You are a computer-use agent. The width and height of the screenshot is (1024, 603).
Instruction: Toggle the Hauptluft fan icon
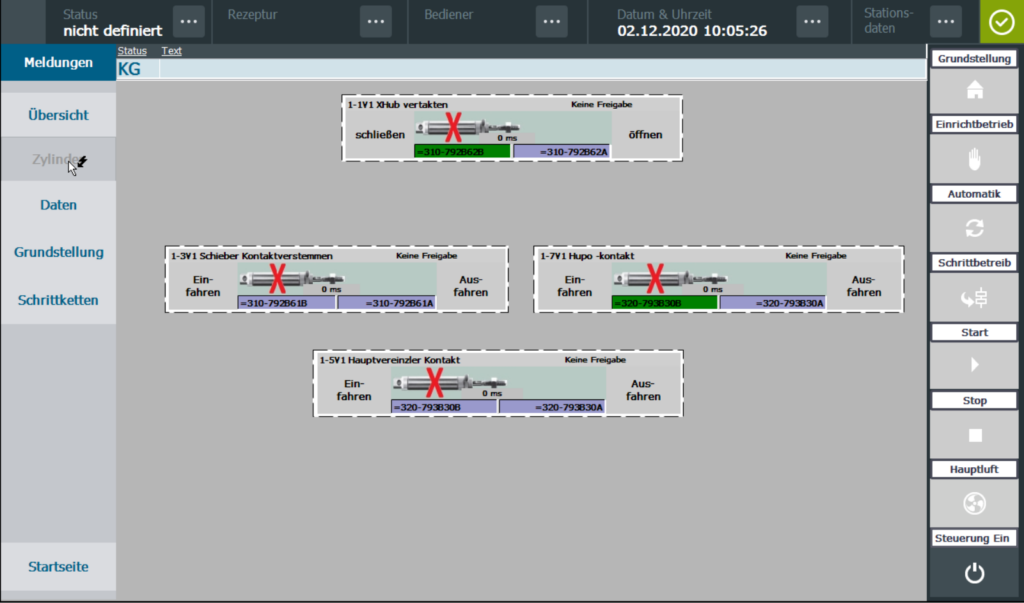pyautogui.click(x=974, y=503)
